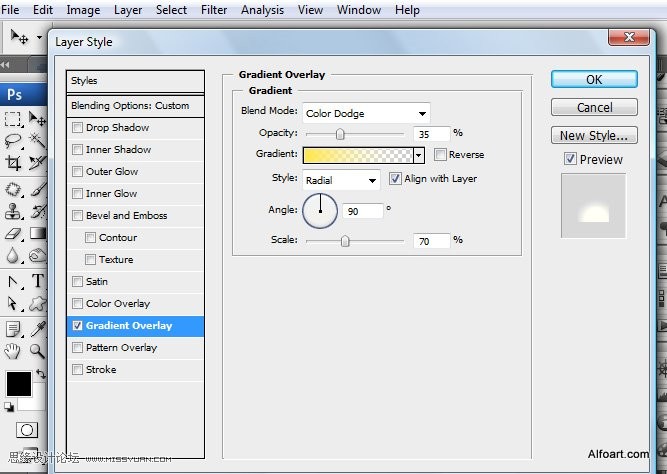Expand the gradient picker arrow
Image resolution: width=667 pixels, height=474 pixels.
(419, 155)
